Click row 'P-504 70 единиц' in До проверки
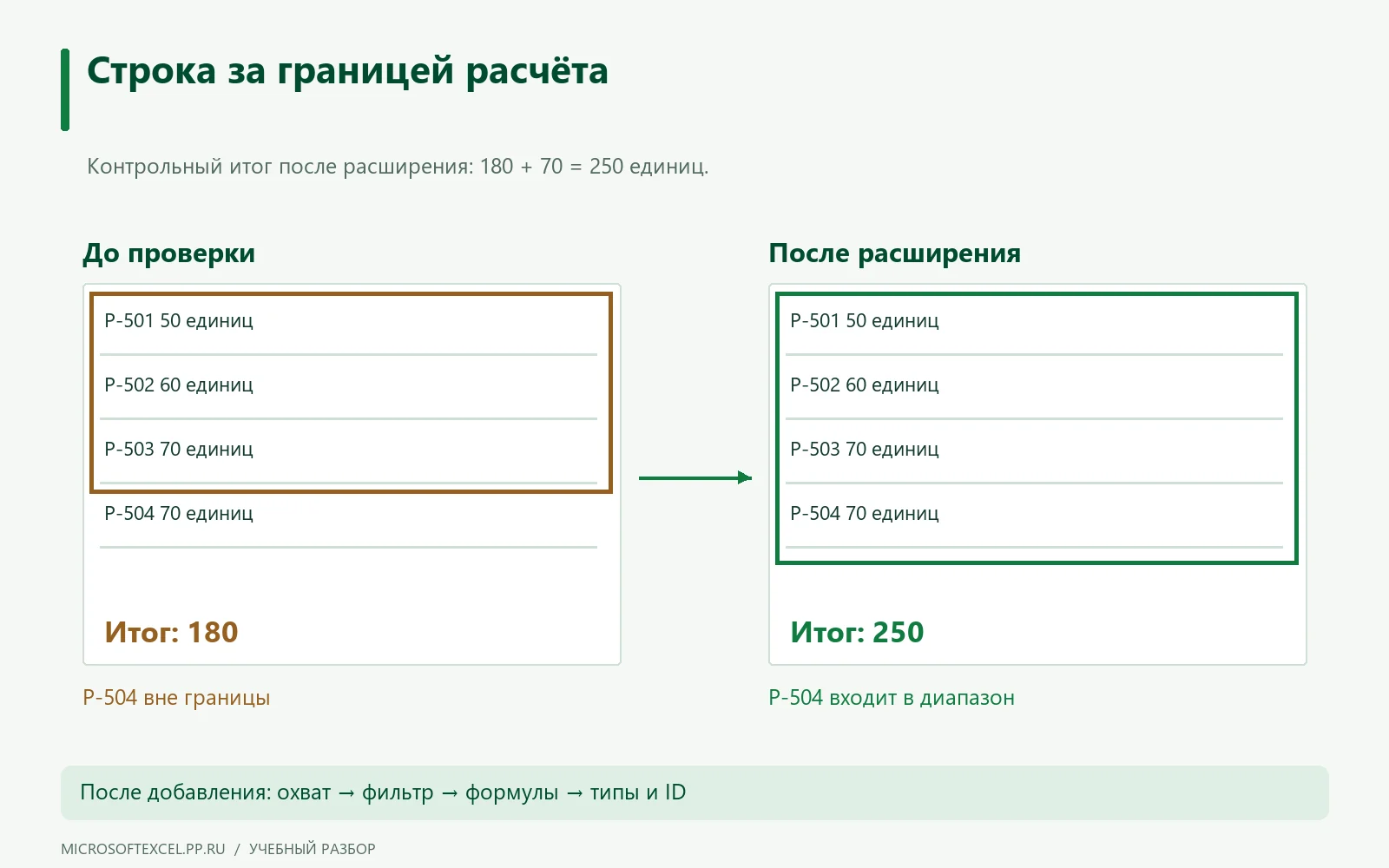1389x868 pixels. coord(348,515)
